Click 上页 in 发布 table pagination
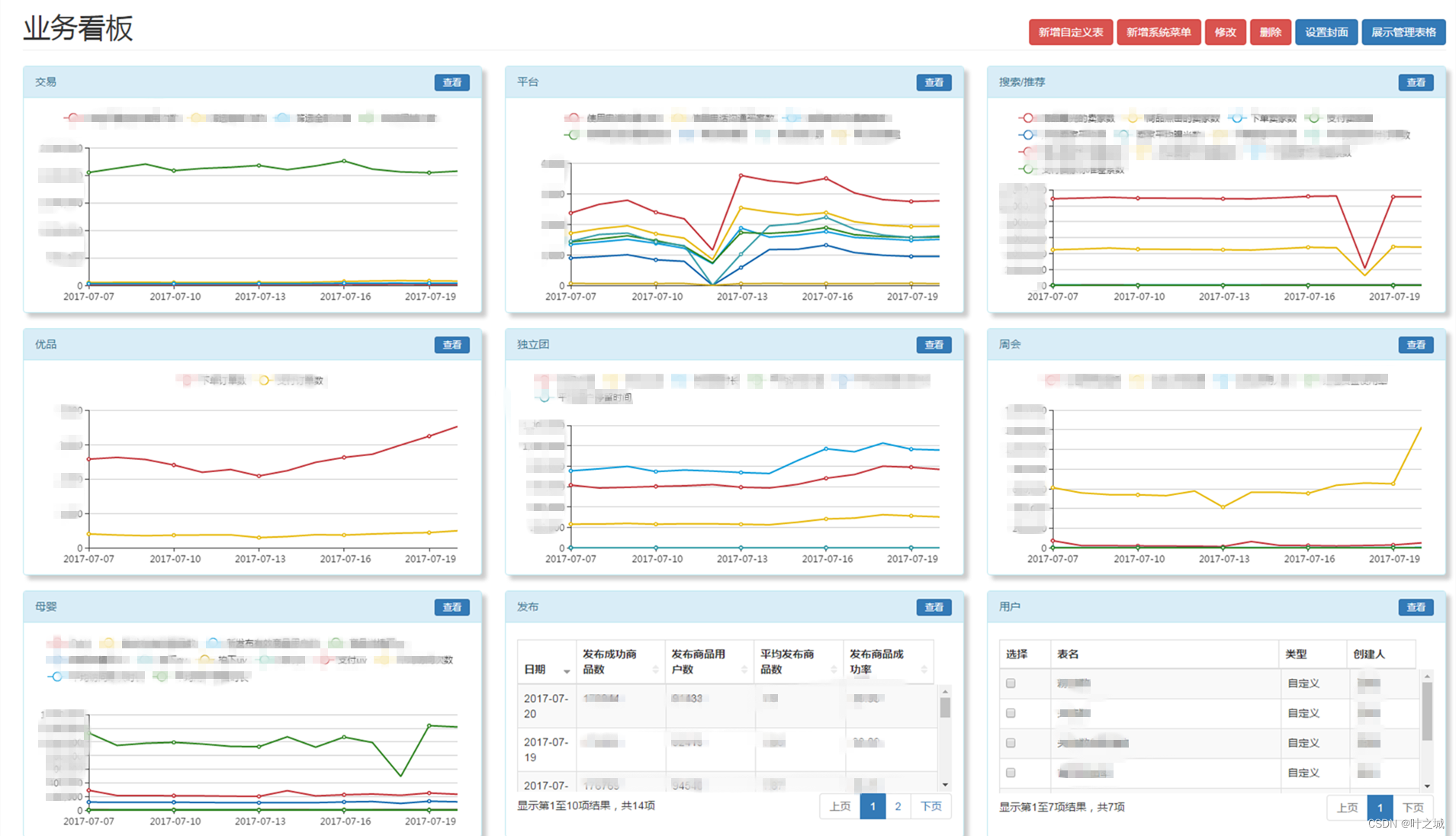Image resolution: width=1456 pixels, height=836 pixels. (840, 806)
